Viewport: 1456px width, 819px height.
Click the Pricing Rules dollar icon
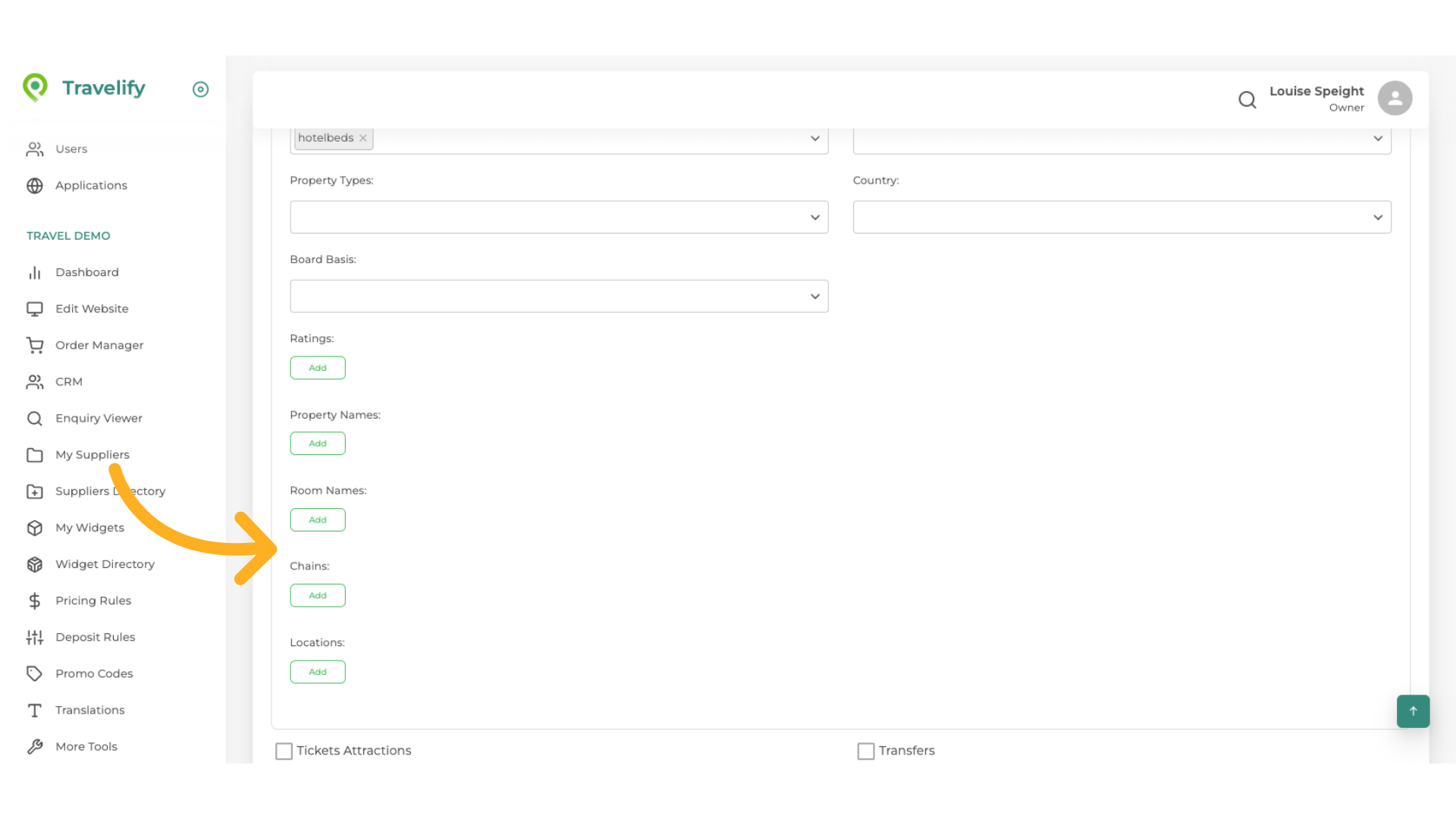[x=35, y=601]
